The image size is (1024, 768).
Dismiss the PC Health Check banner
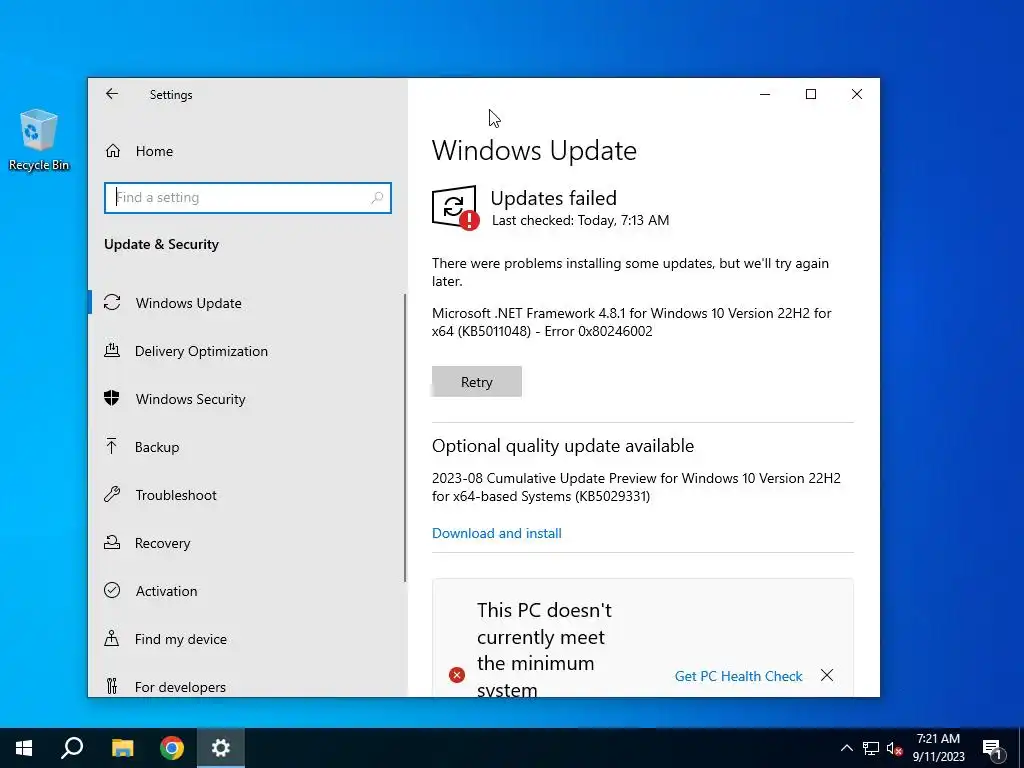[x=827, y=675]
